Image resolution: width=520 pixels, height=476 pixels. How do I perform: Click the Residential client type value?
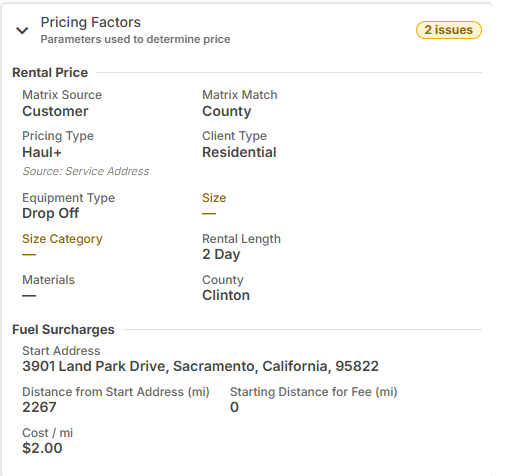pos(239,152)
